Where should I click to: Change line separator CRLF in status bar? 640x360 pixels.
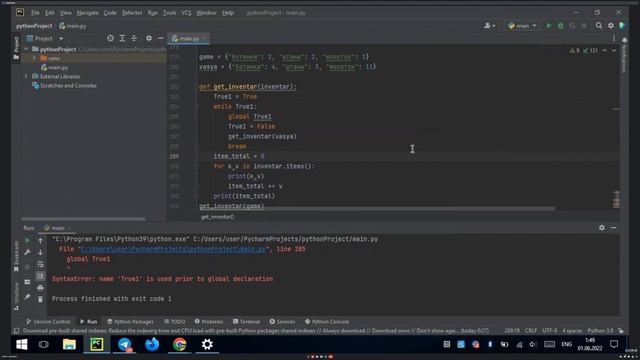point(531,331)
